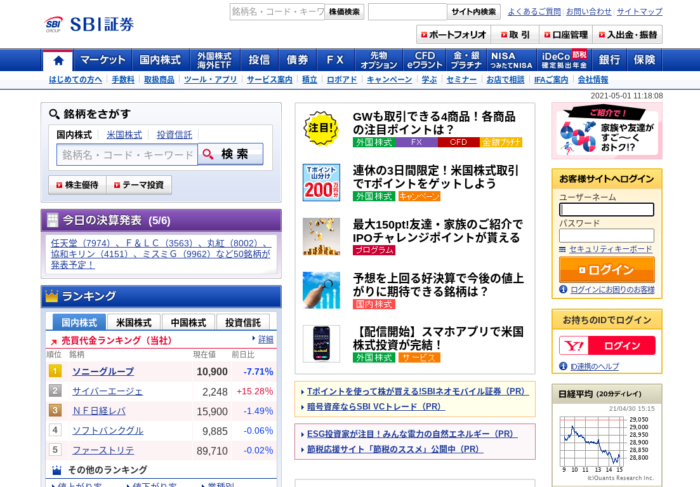The height and width of the screenshot is (487, 700).
Task: Click info icon beside ログインにお困りのお客様
Action: coord(563,290)
